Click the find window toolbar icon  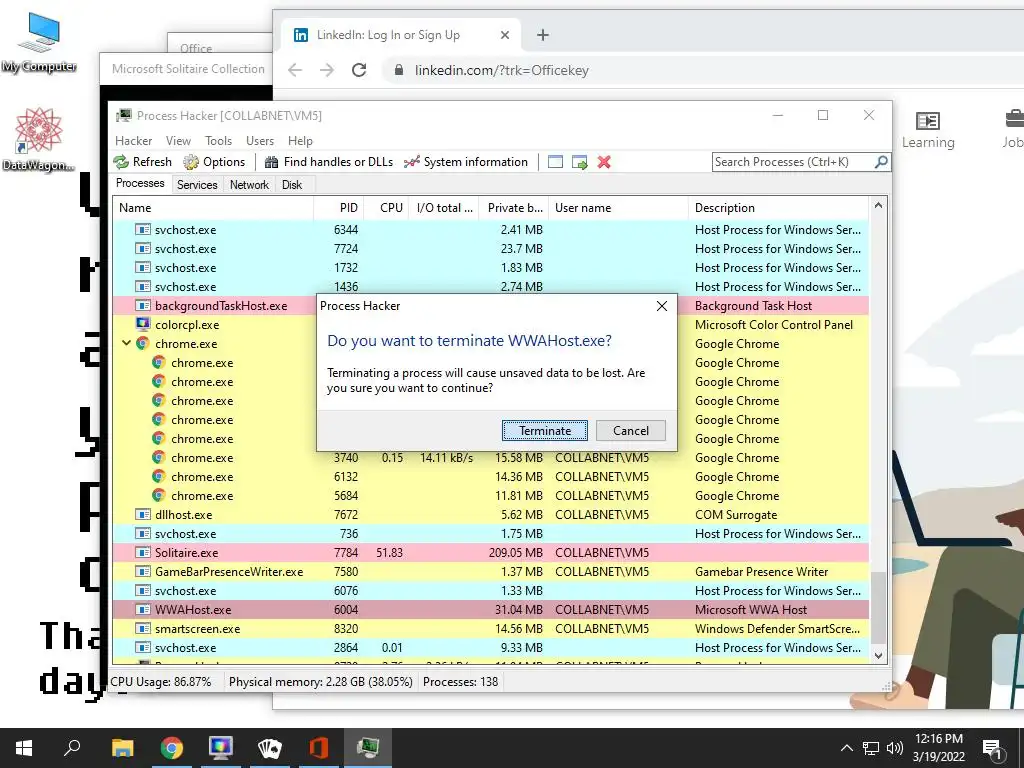coord(555,162)
